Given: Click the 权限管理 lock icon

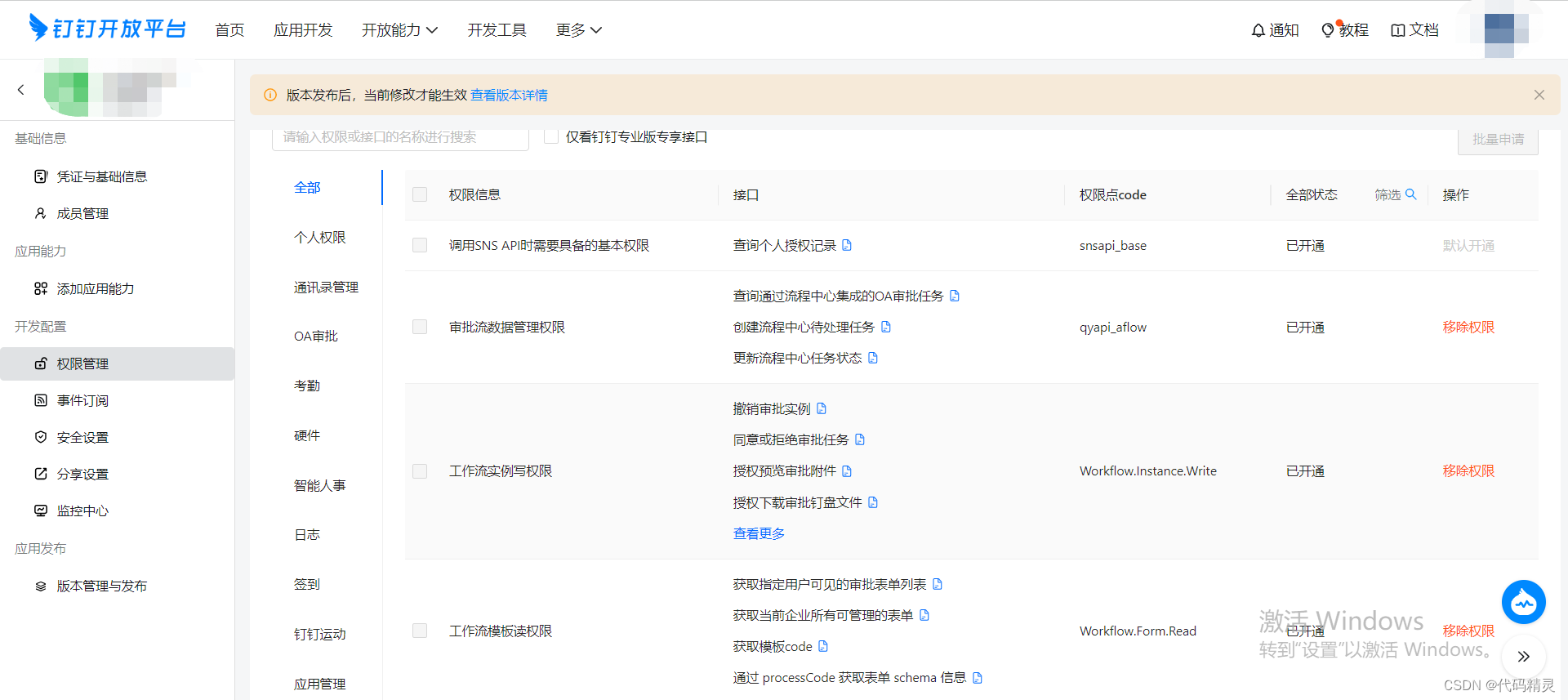Looking at the screenshot, I should tap(41, 363).
